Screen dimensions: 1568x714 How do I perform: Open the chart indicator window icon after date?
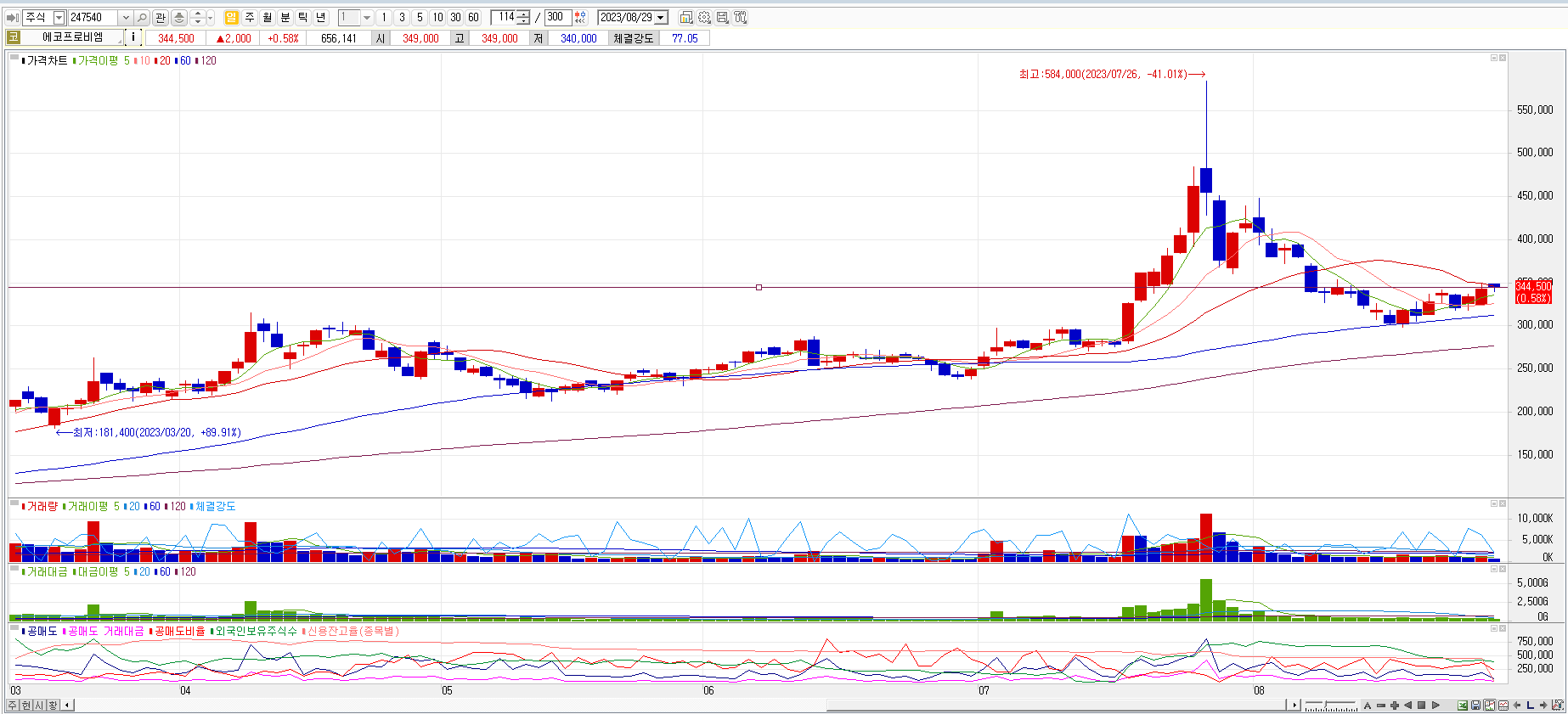[x=685, y=17]
